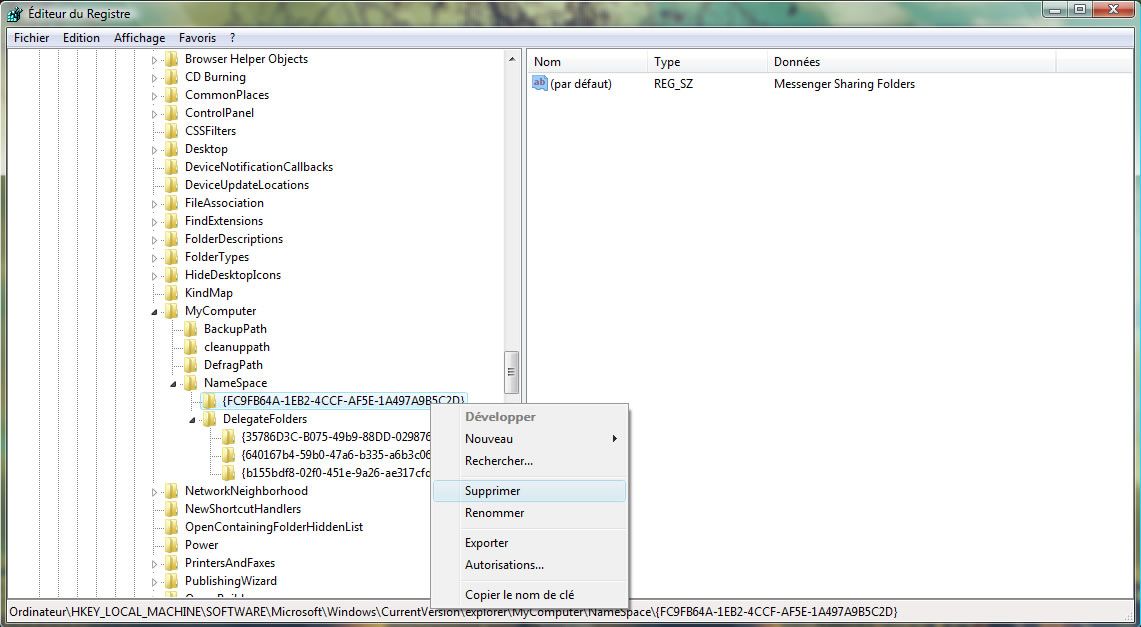Click the FileAssociation folder icon
This screenshot has height=627, width=1141.
pyautogui.click(x=172, y=203)
